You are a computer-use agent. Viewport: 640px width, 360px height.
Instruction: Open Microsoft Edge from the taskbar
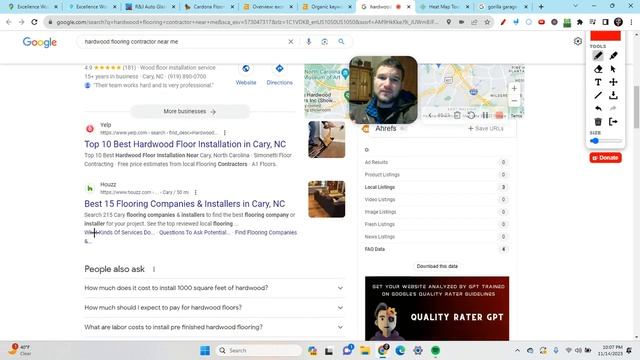point(400,350)
